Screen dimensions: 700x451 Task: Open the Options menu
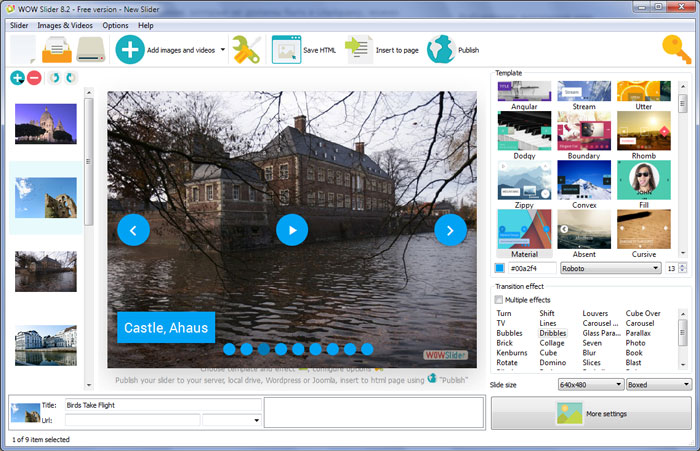point(115,25)
